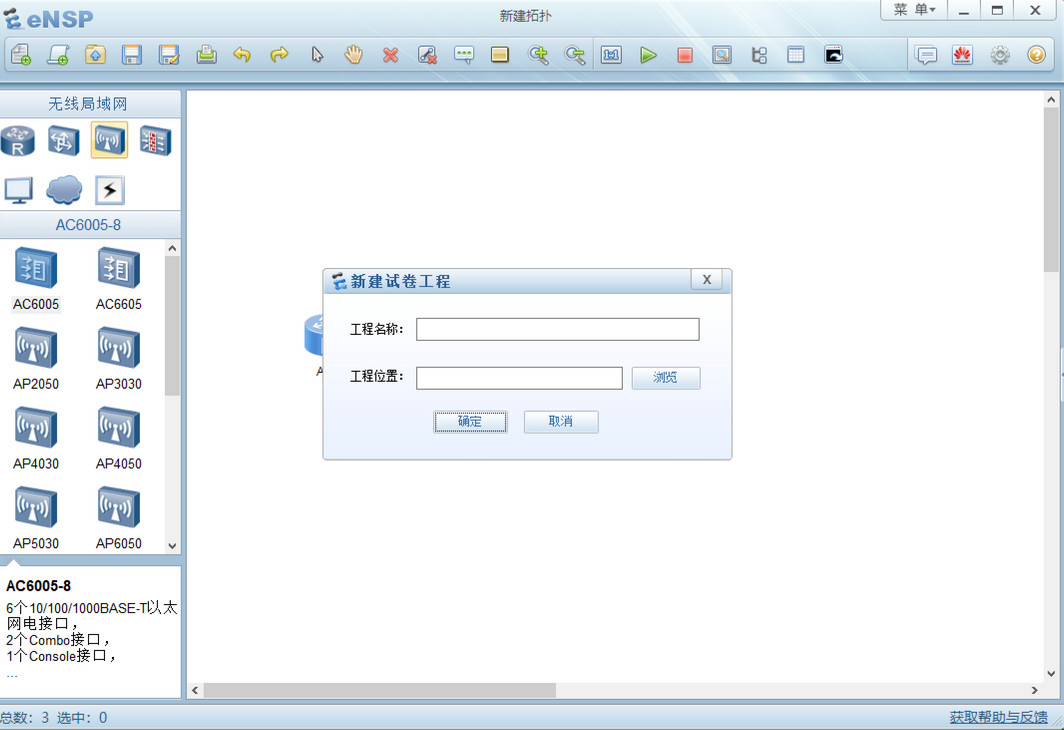
Task: Click the Huawei support toolbar icon
Action: [x=962, y=55]
